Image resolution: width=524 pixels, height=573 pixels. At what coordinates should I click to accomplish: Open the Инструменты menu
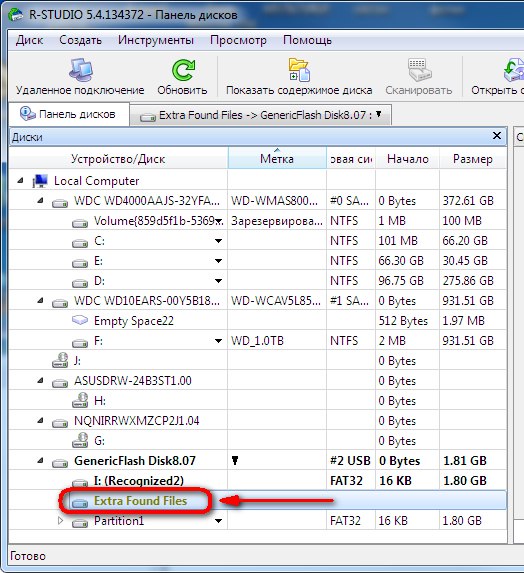tap(156, 40)
